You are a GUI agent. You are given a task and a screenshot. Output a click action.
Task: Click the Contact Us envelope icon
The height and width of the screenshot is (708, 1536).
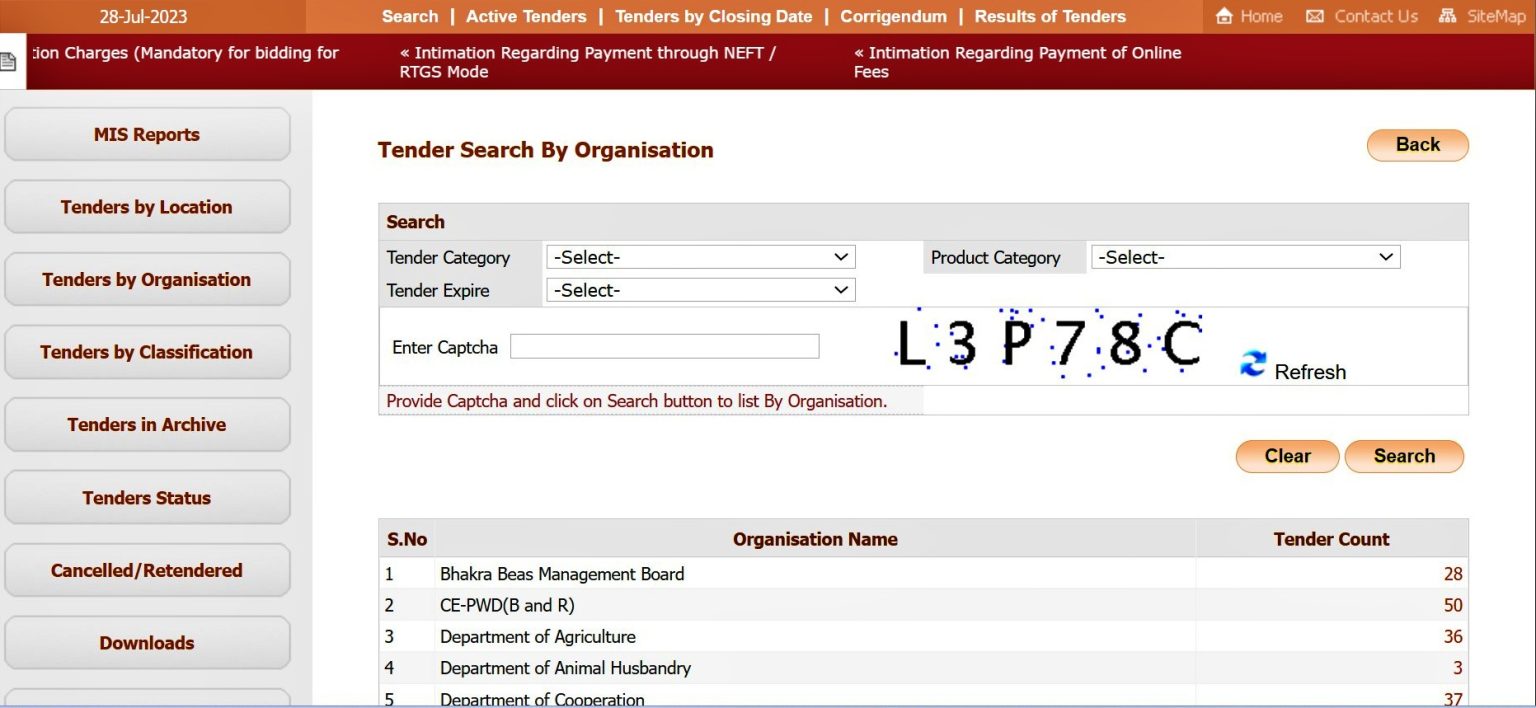[x=1315, y=17]
